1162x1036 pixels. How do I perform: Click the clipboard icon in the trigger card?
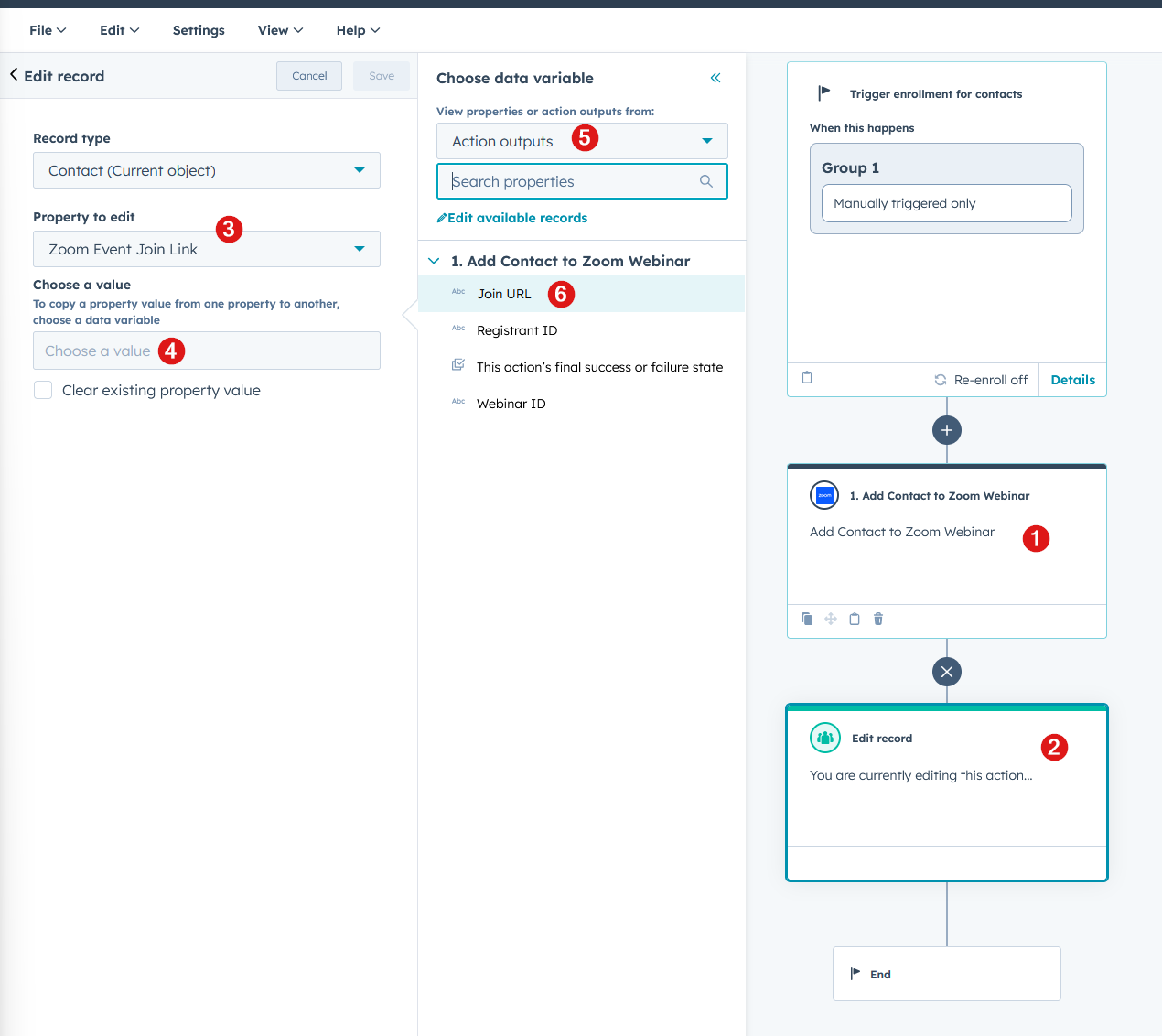click(x=807, y=378)
